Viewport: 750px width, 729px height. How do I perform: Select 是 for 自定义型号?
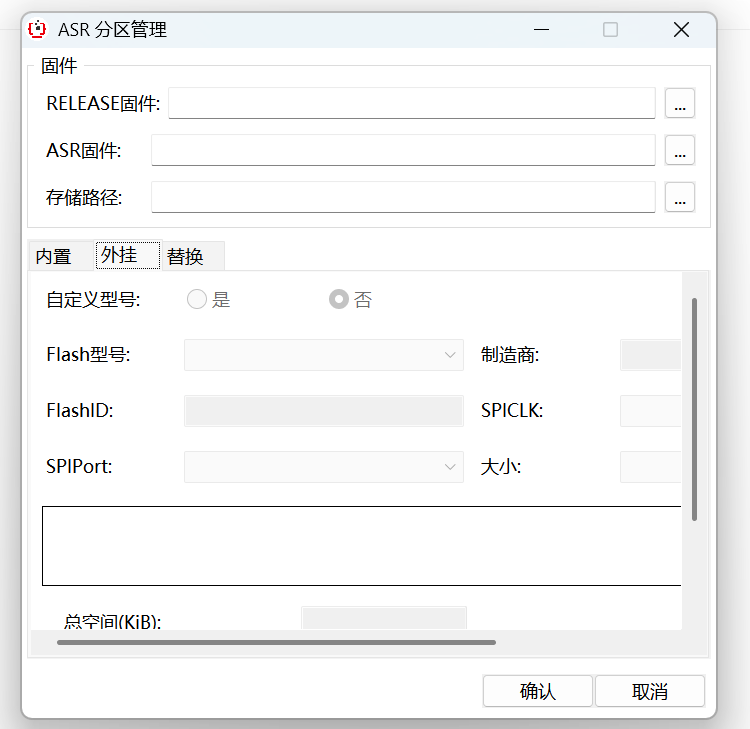point(197,299)
